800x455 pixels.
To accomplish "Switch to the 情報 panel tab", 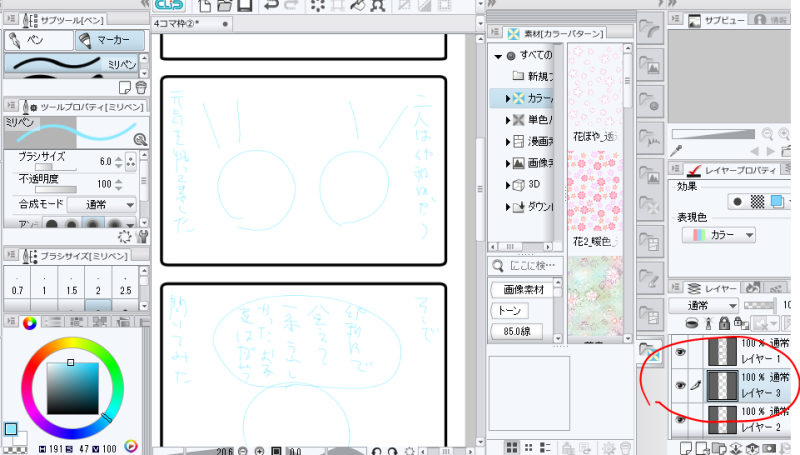I will [x=770, y=20].
